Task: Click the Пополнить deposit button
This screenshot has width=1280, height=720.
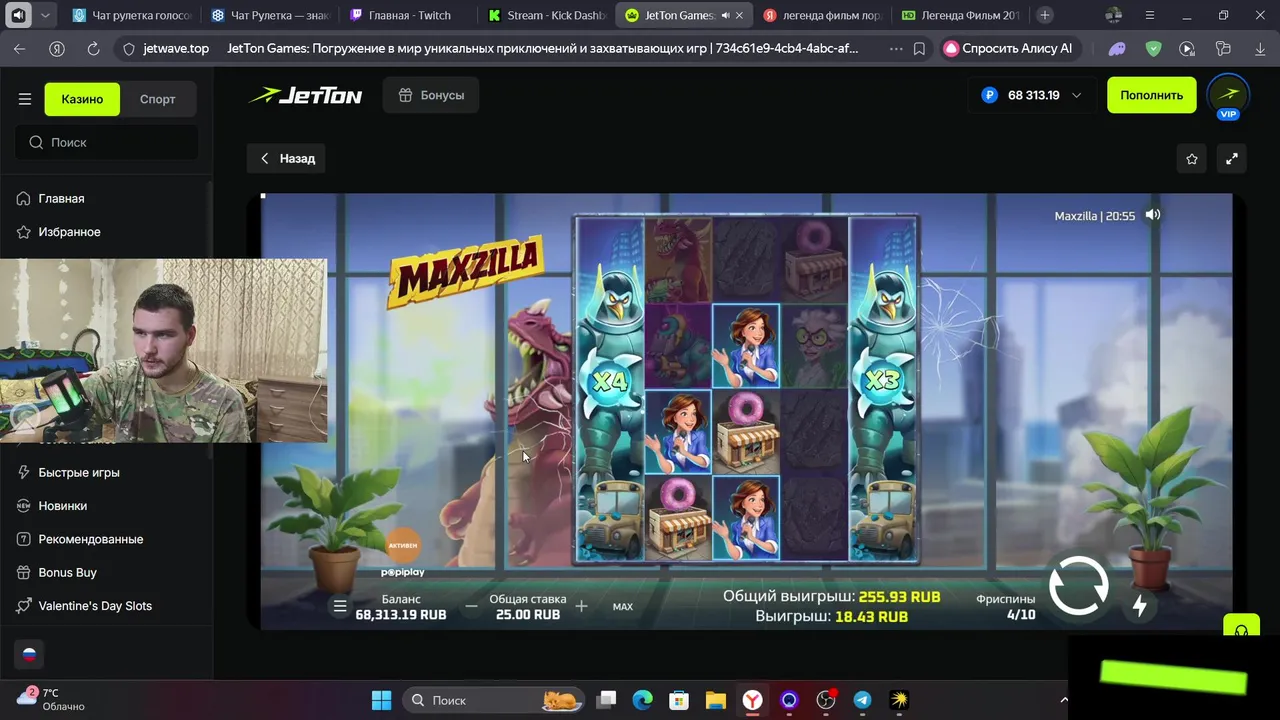Action: click(x=1151, y=95)
